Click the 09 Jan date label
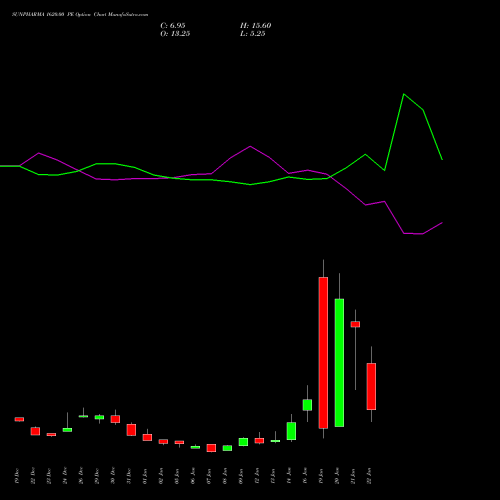The image size is (500, 500). (241, 476)
